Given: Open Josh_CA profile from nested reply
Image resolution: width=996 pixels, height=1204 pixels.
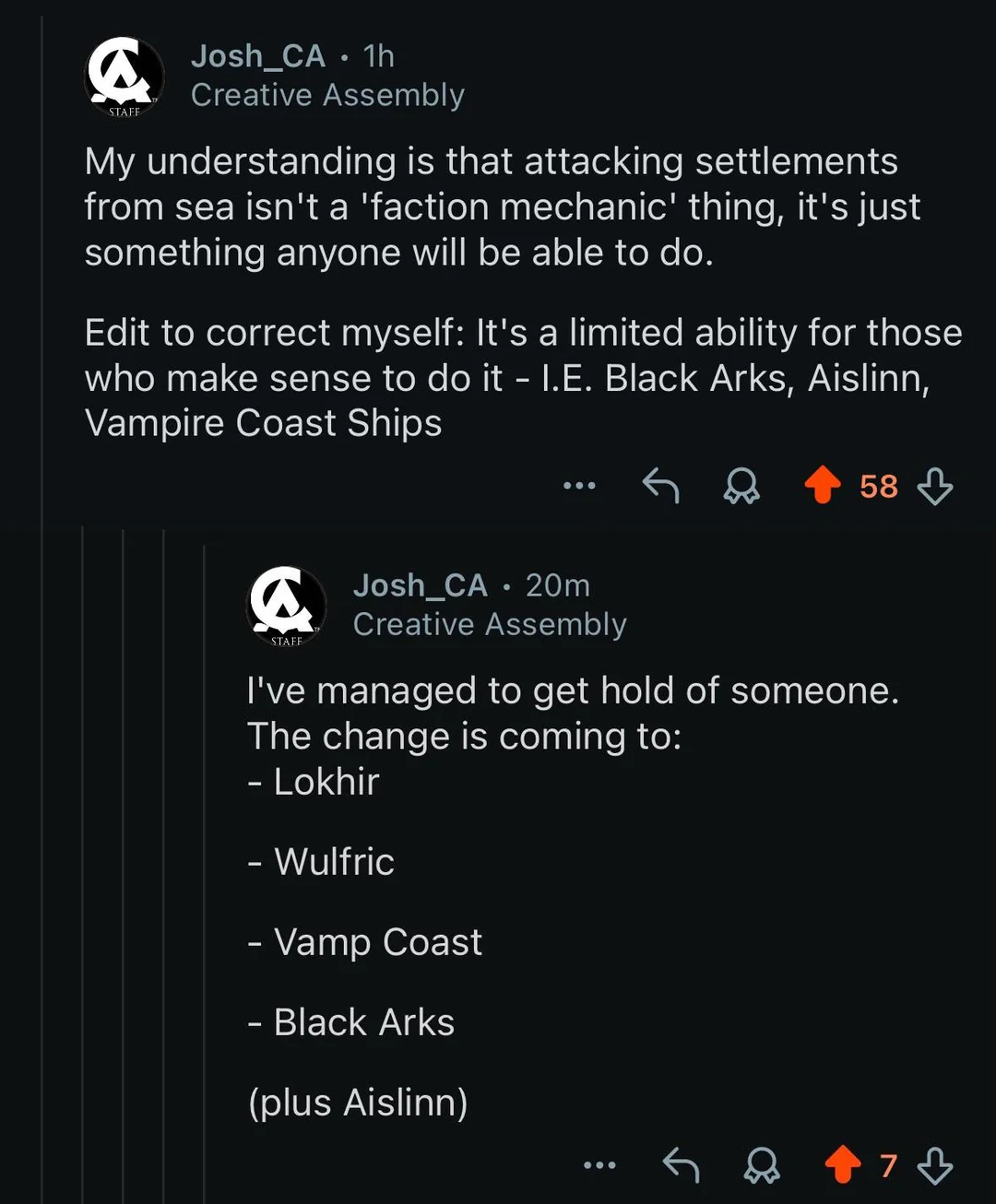Looking at the screenshot, I should (421, 585).
